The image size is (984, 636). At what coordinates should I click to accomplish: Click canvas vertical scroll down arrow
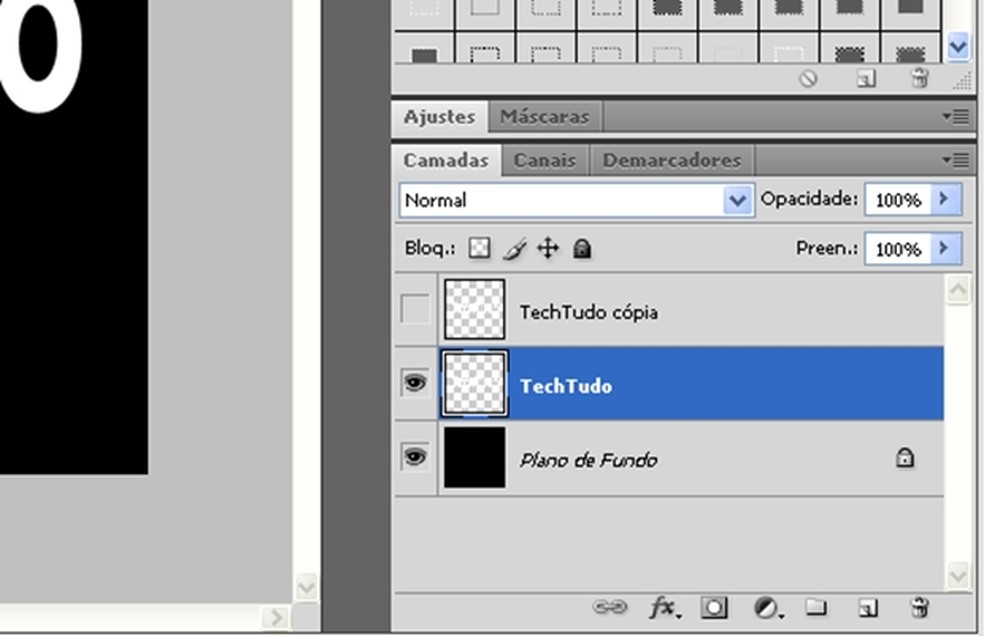[x=306, y=588]
